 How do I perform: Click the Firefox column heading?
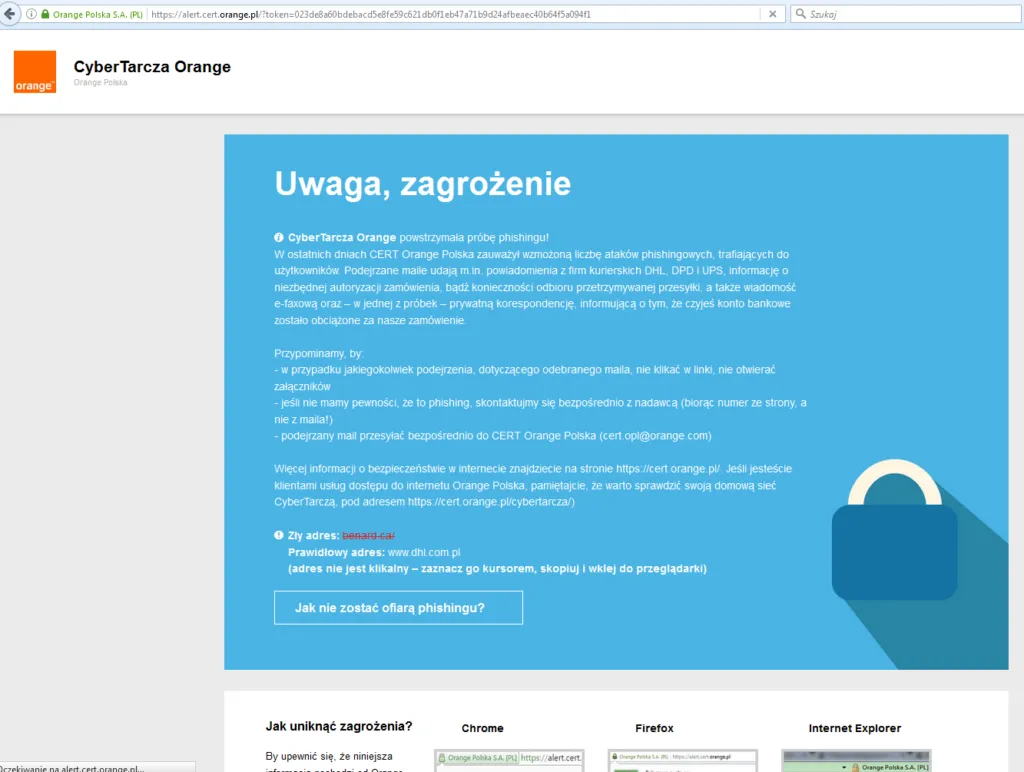[x=654, y=728]
